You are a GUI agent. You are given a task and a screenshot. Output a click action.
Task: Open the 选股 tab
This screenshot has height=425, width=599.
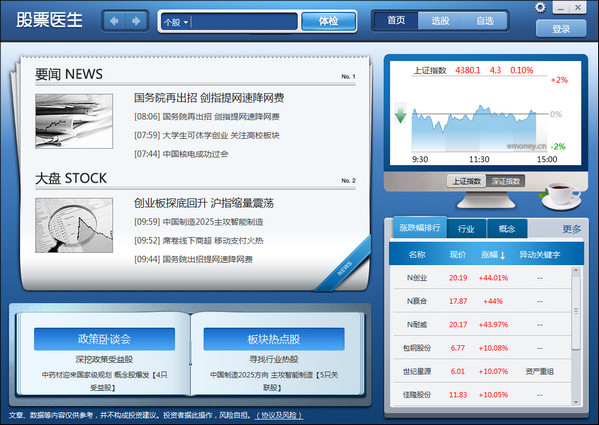click(x=440, y=21)
